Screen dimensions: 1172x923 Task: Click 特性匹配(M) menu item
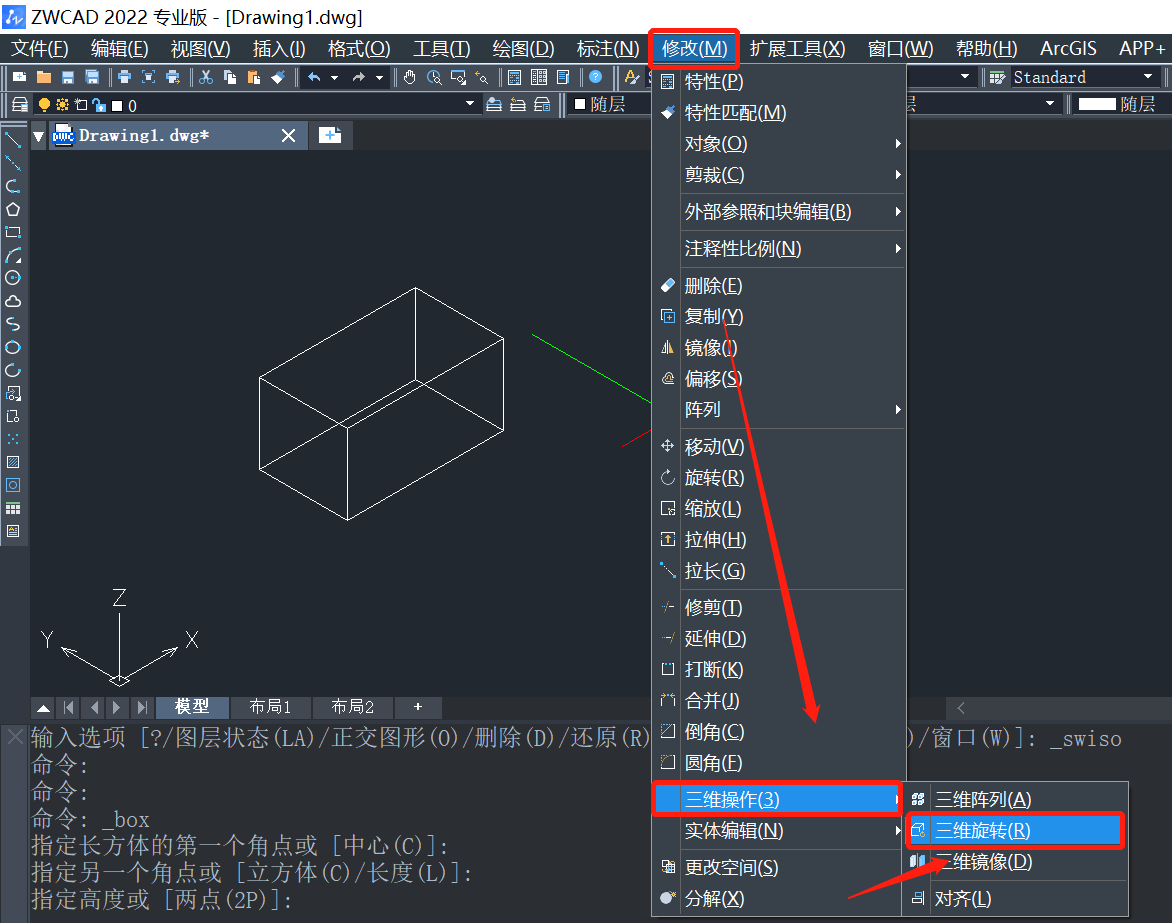(780, 113)
